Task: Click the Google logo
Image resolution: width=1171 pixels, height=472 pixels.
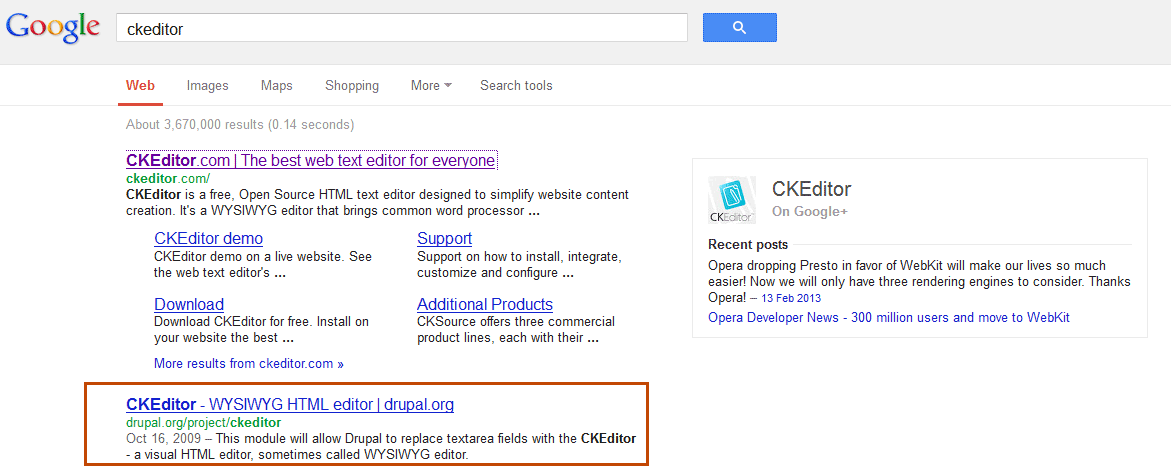Action: click(x=52, y=28)
